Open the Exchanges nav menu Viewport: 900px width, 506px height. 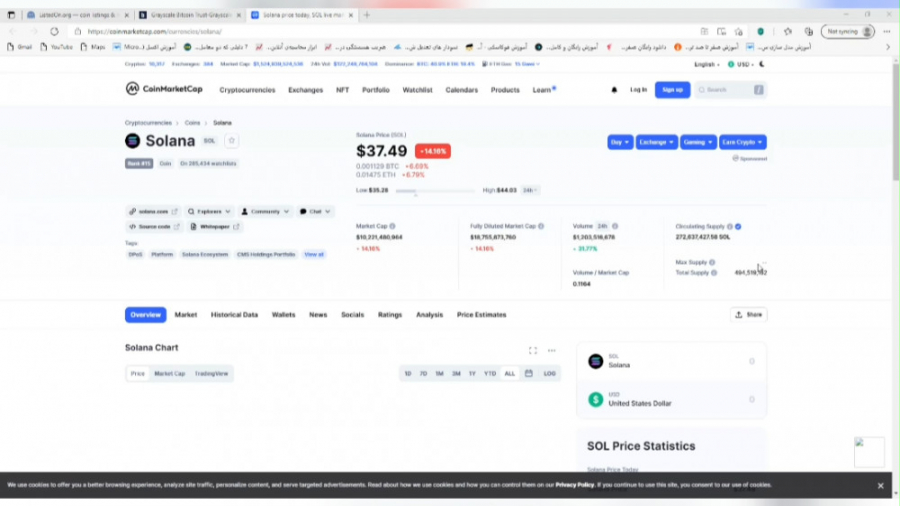pos(305,90)
